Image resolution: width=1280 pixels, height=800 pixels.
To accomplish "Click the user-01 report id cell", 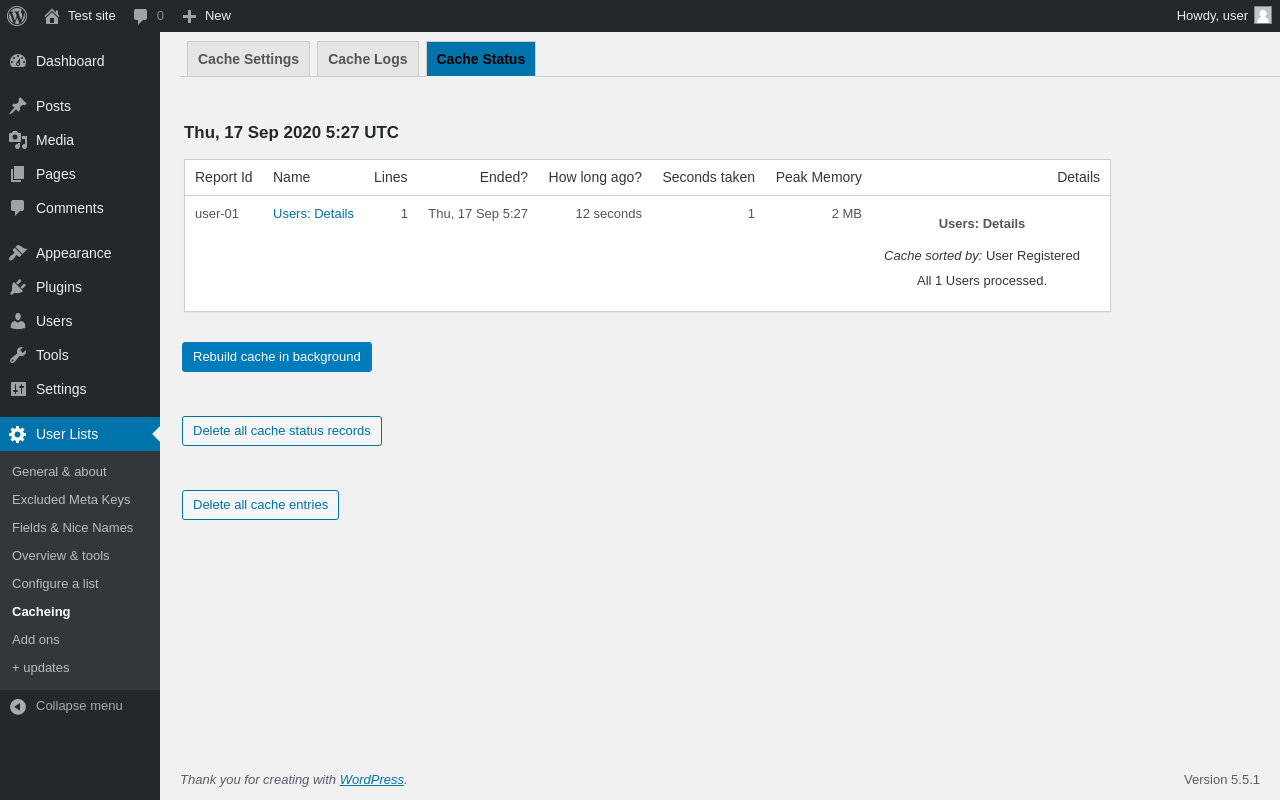I will pyautogui.click(x=217, y=214).
